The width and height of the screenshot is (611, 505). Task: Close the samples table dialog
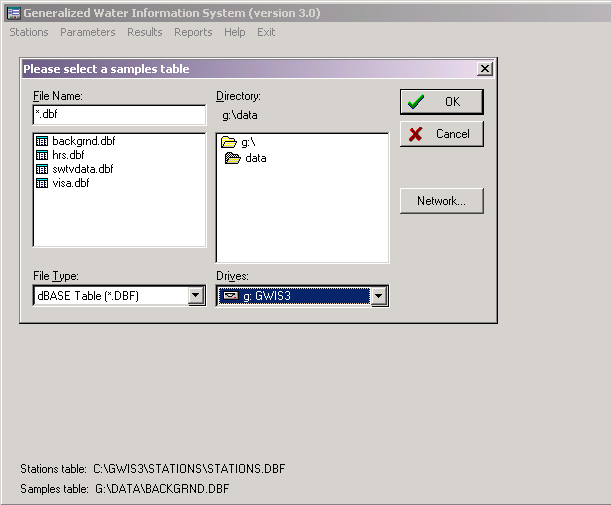[x=484, y=69]
